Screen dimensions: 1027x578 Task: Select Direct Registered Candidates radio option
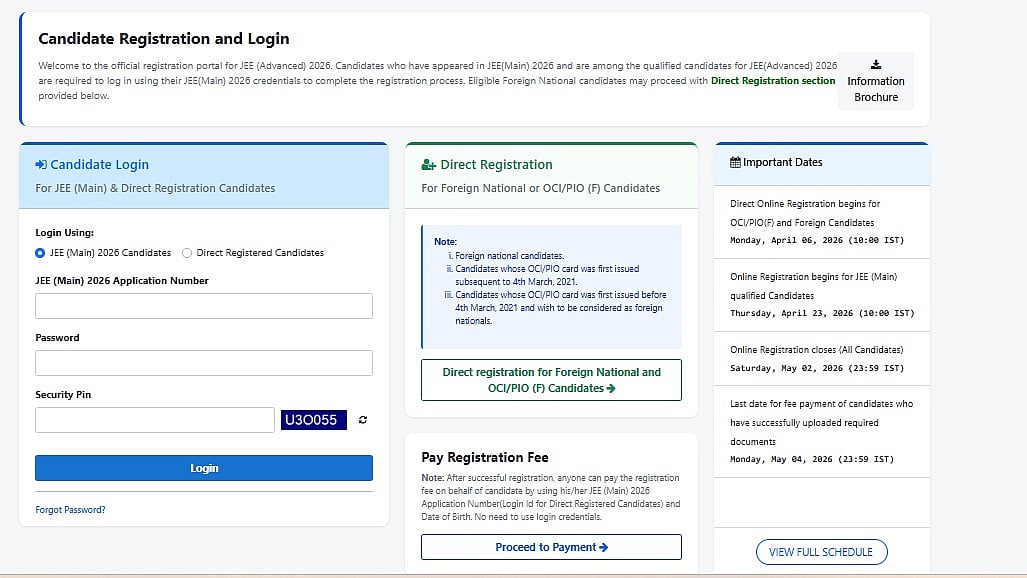click(187, 253)
